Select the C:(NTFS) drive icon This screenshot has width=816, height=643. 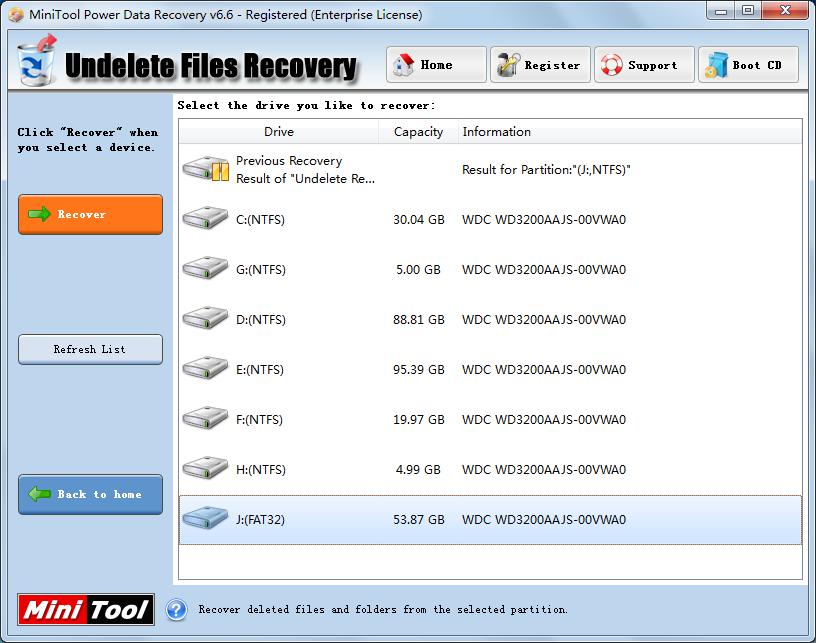[x=206, y=218]
